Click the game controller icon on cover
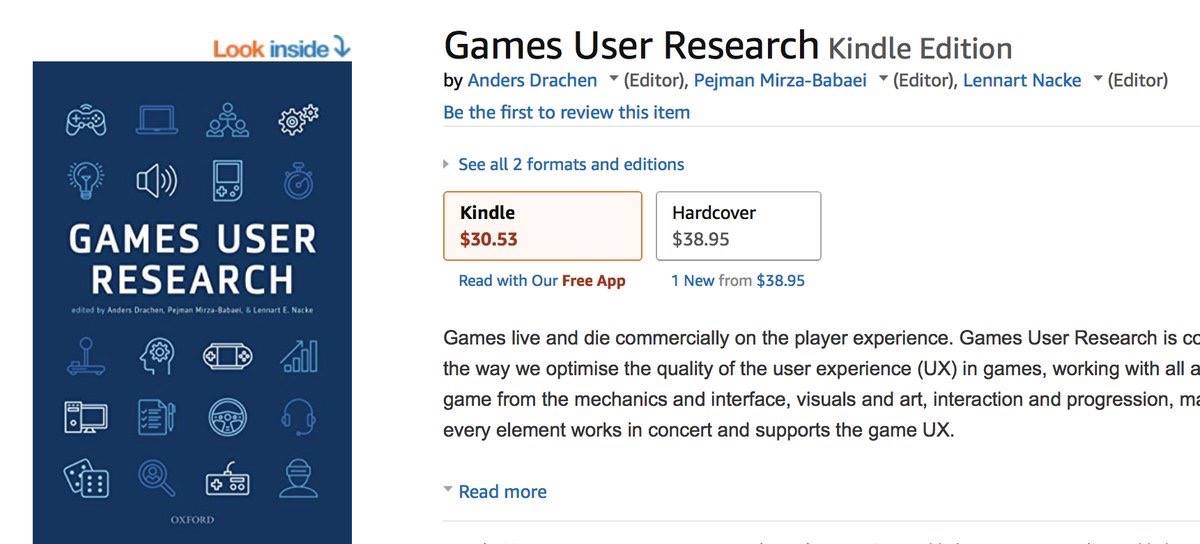This screenshot has width=1200, height=544. click(x=86, y=120)
